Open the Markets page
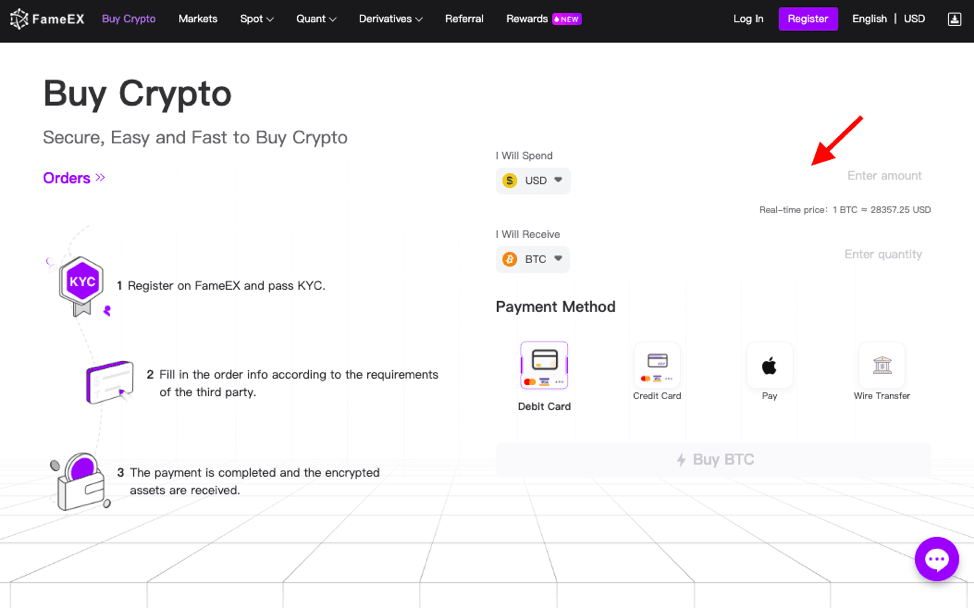The height and width of the screenshot is (608, 974). (x=198, y=19)
